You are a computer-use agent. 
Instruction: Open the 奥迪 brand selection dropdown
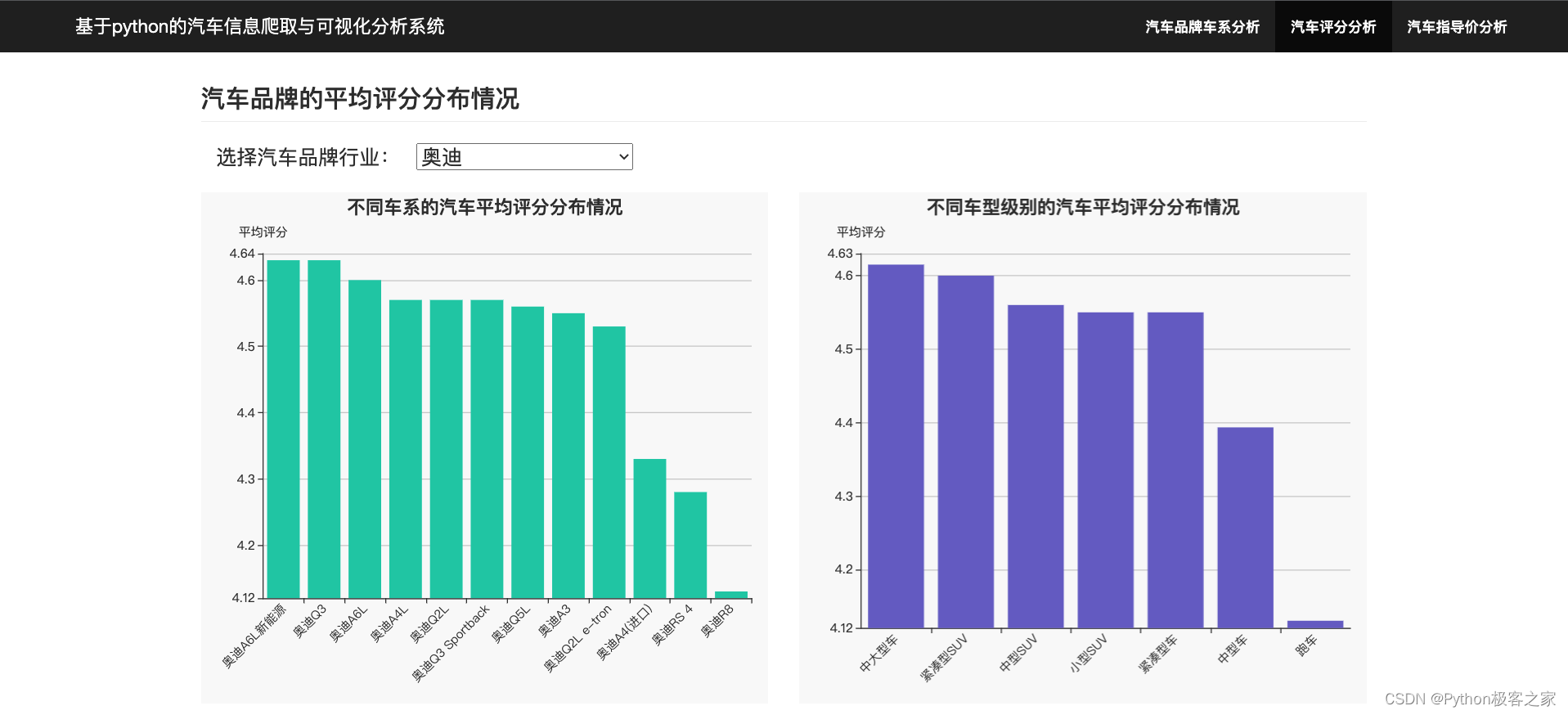coord(524,157)
